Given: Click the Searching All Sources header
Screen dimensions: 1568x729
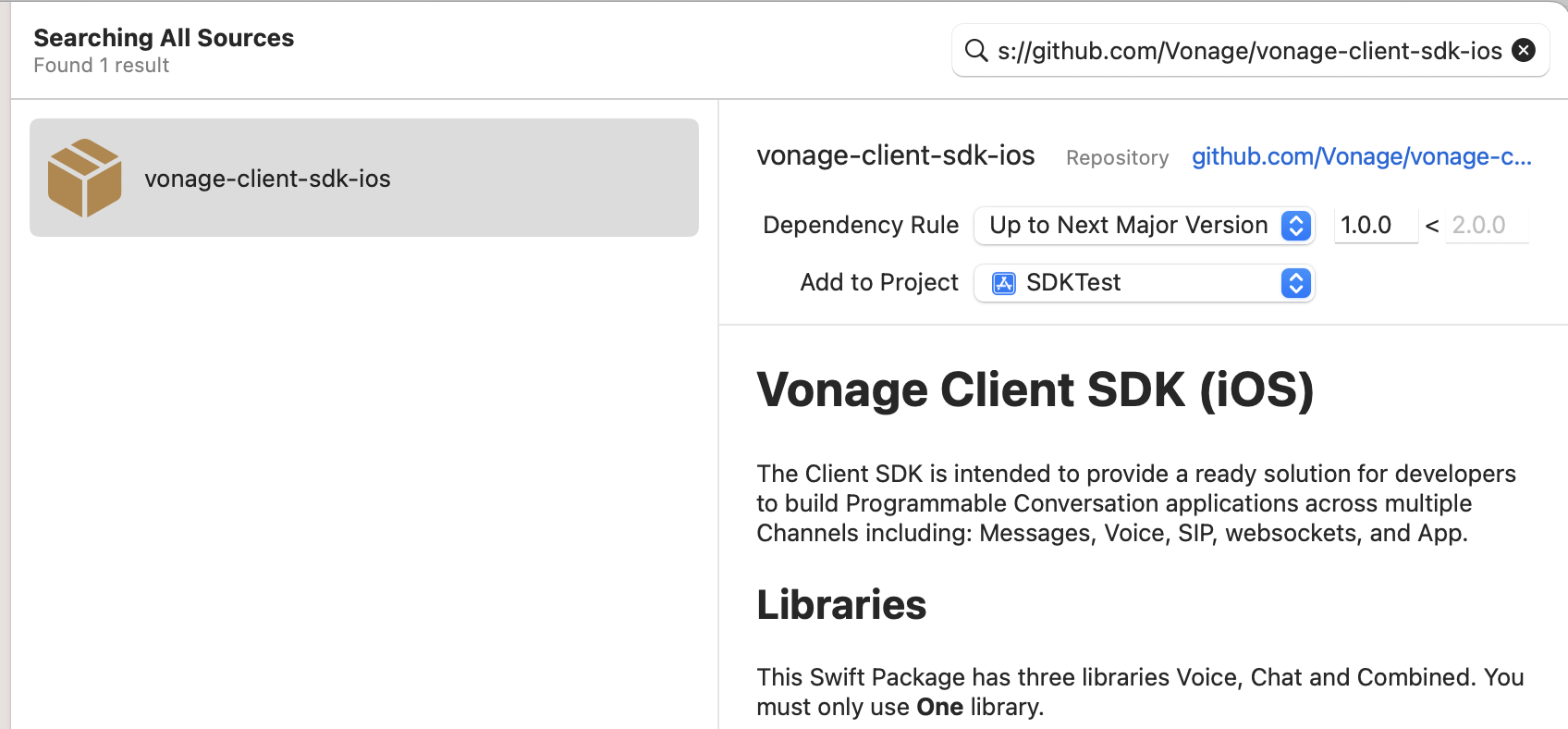Looking at the screenshot, I should tap(164, 38).
